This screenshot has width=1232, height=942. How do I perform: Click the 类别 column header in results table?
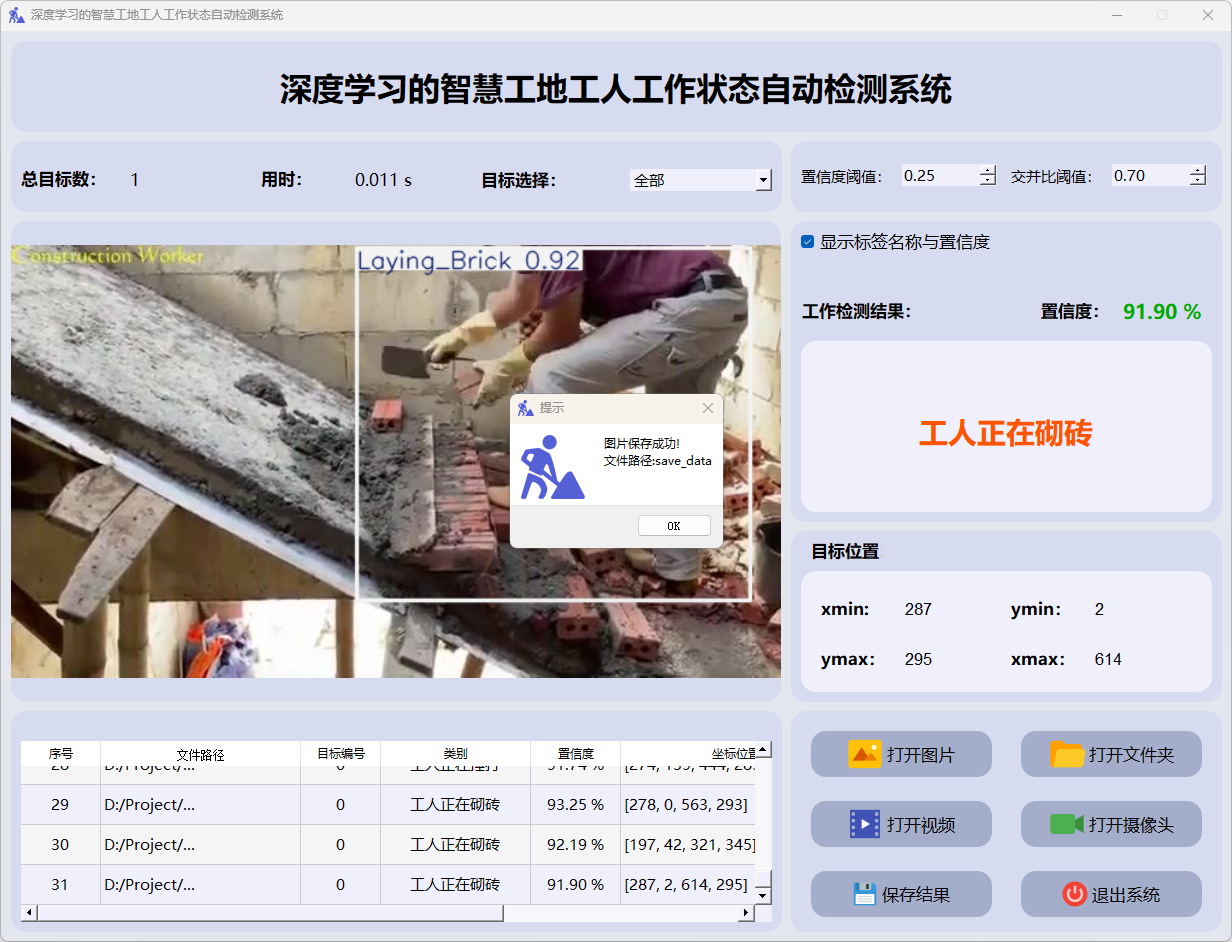coord(455,754)
